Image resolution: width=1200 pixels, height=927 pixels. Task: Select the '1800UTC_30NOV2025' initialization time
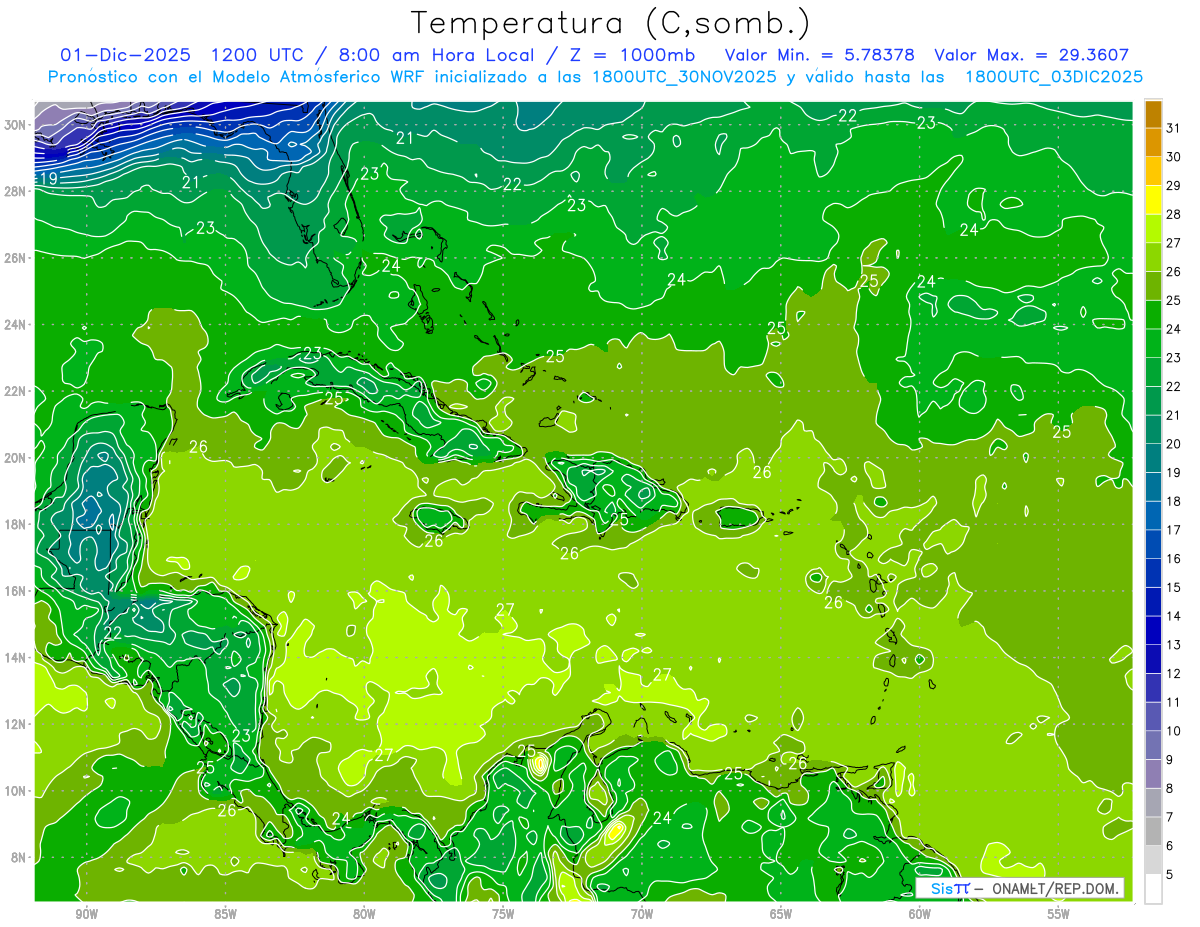[684, 77]
